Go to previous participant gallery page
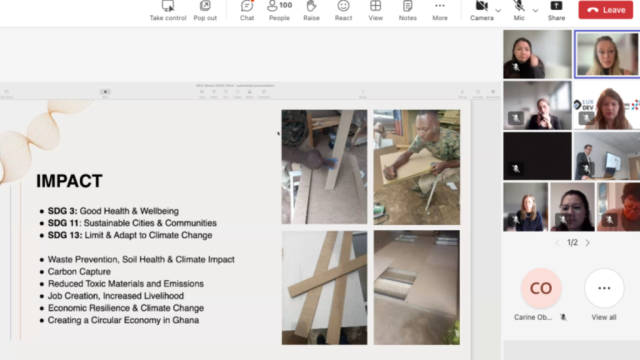This screenshot has width=640, height=360. [x=557, y=243]
